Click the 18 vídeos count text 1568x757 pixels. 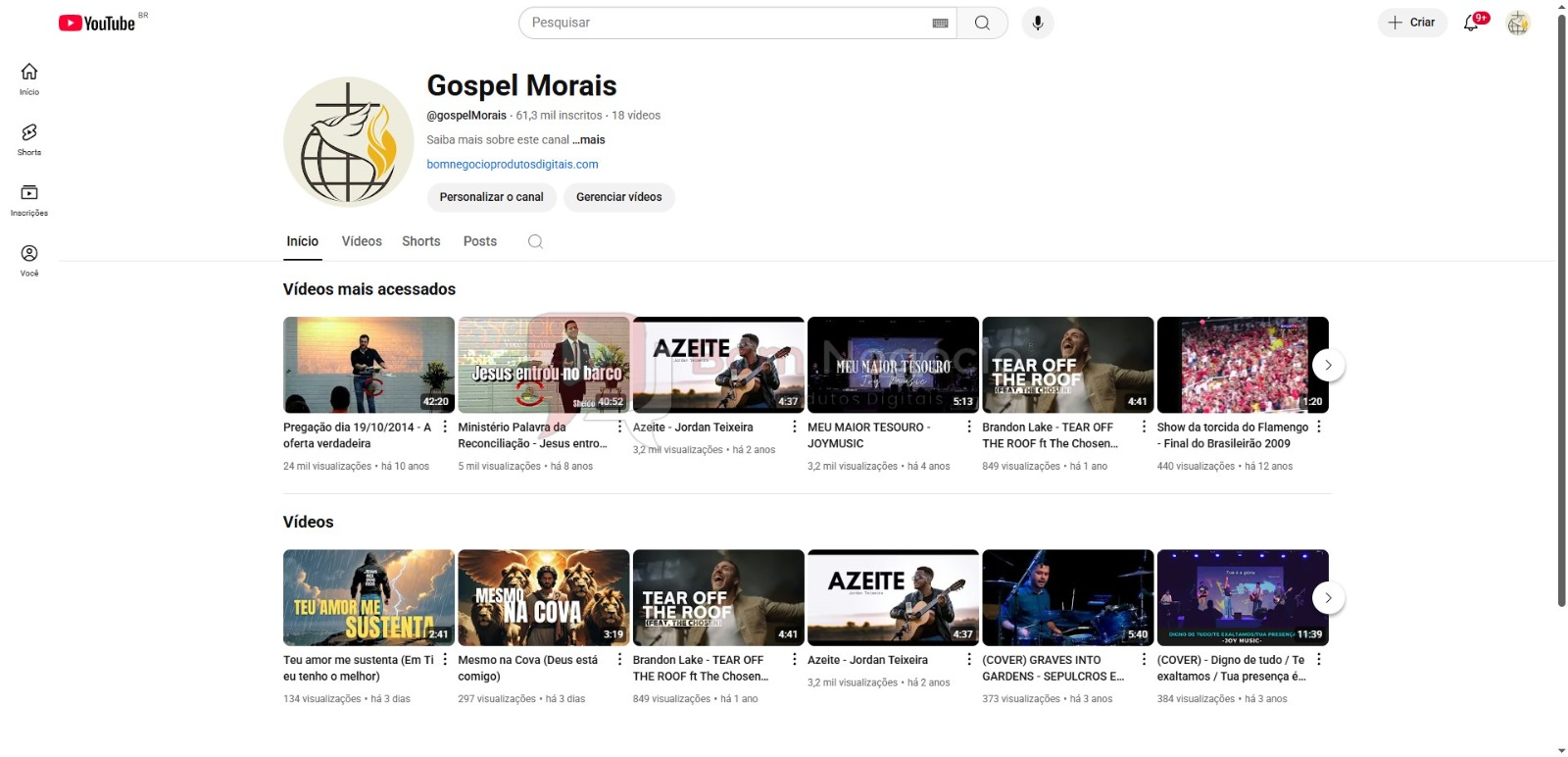pyautogui.click(x=636, y=116)
